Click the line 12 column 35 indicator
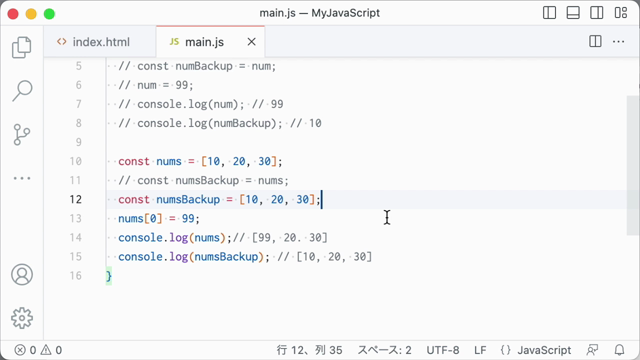Viewport: 640px width, 360px height. coord(309,350)
